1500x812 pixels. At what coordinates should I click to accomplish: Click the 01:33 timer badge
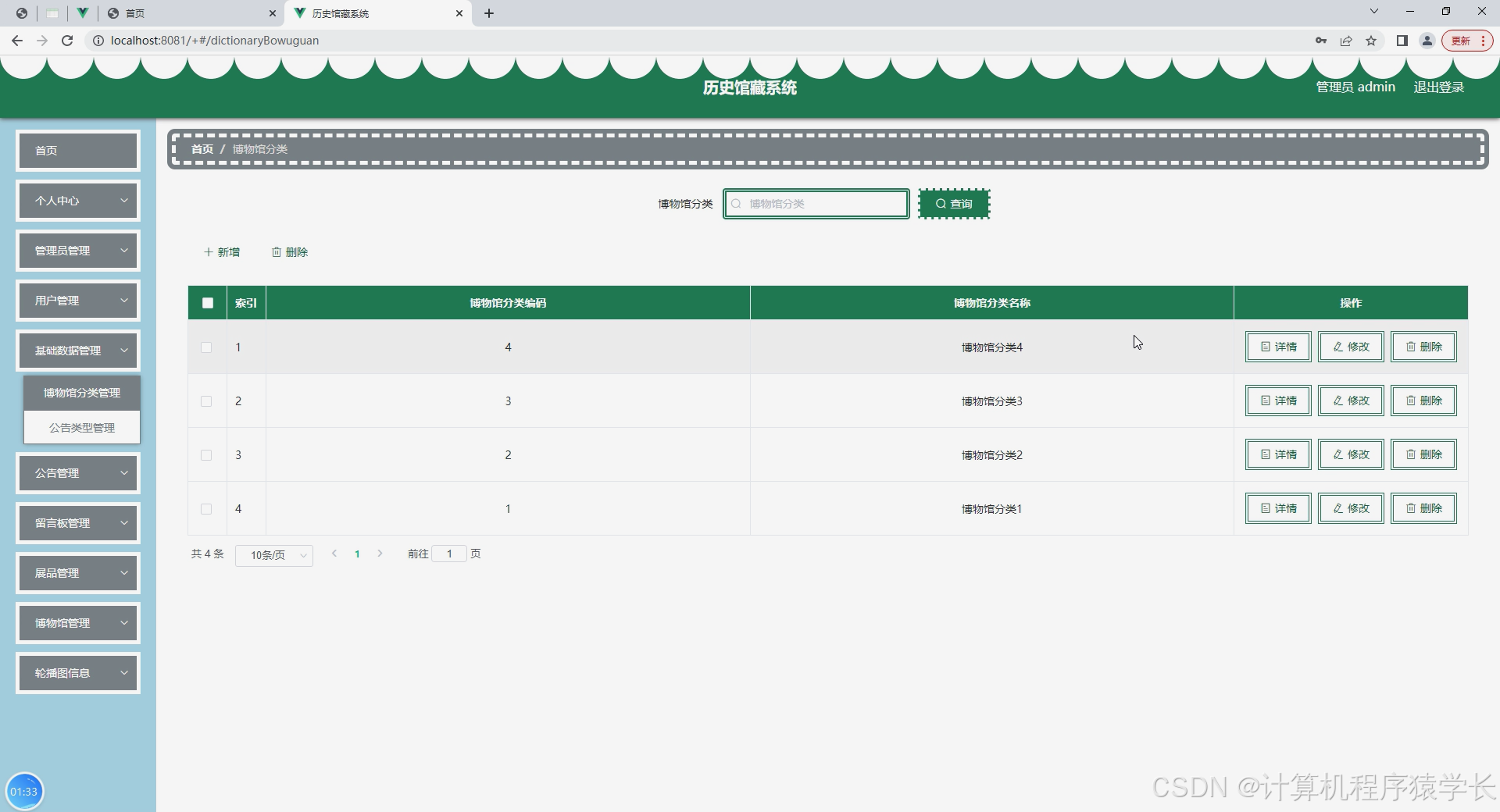[24, 792]
